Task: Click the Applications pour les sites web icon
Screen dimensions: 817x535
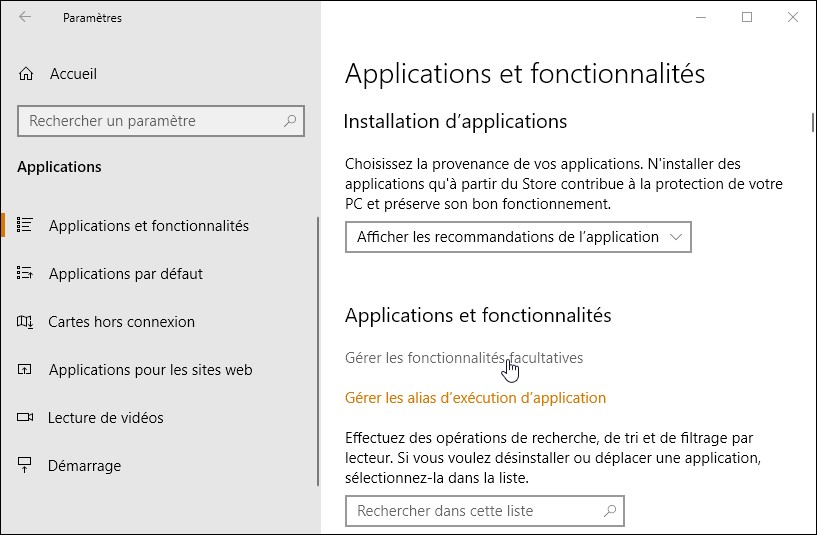Action: pos(26,370)
